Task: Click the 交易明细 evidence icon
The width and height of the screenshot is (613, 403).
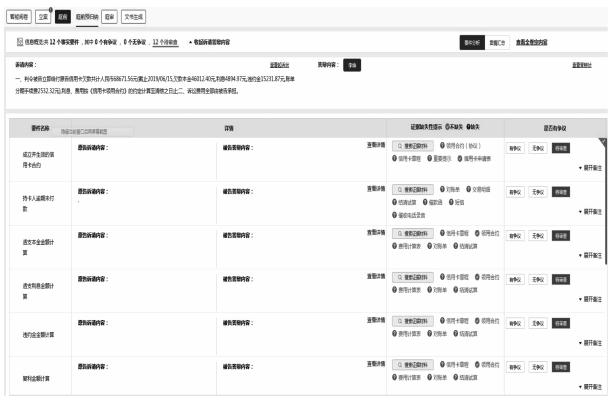Action: point(470,188)
